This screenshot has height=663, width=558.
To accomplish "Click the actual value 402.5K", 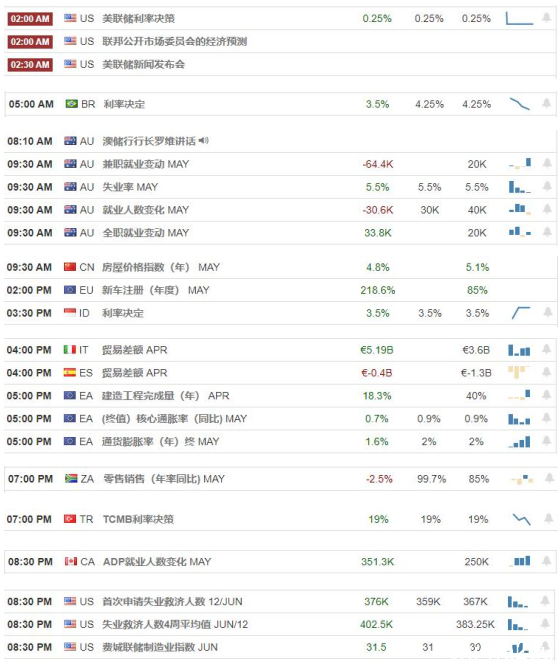I will [x=376, y=624].
